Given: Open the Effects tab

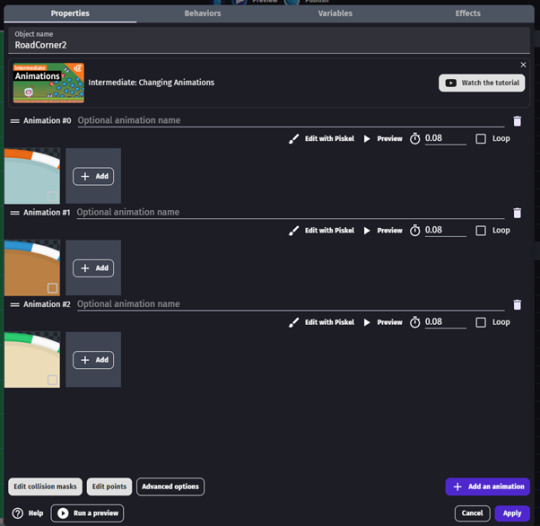Looking at the screenshot, I should click(x=468, y=13).
